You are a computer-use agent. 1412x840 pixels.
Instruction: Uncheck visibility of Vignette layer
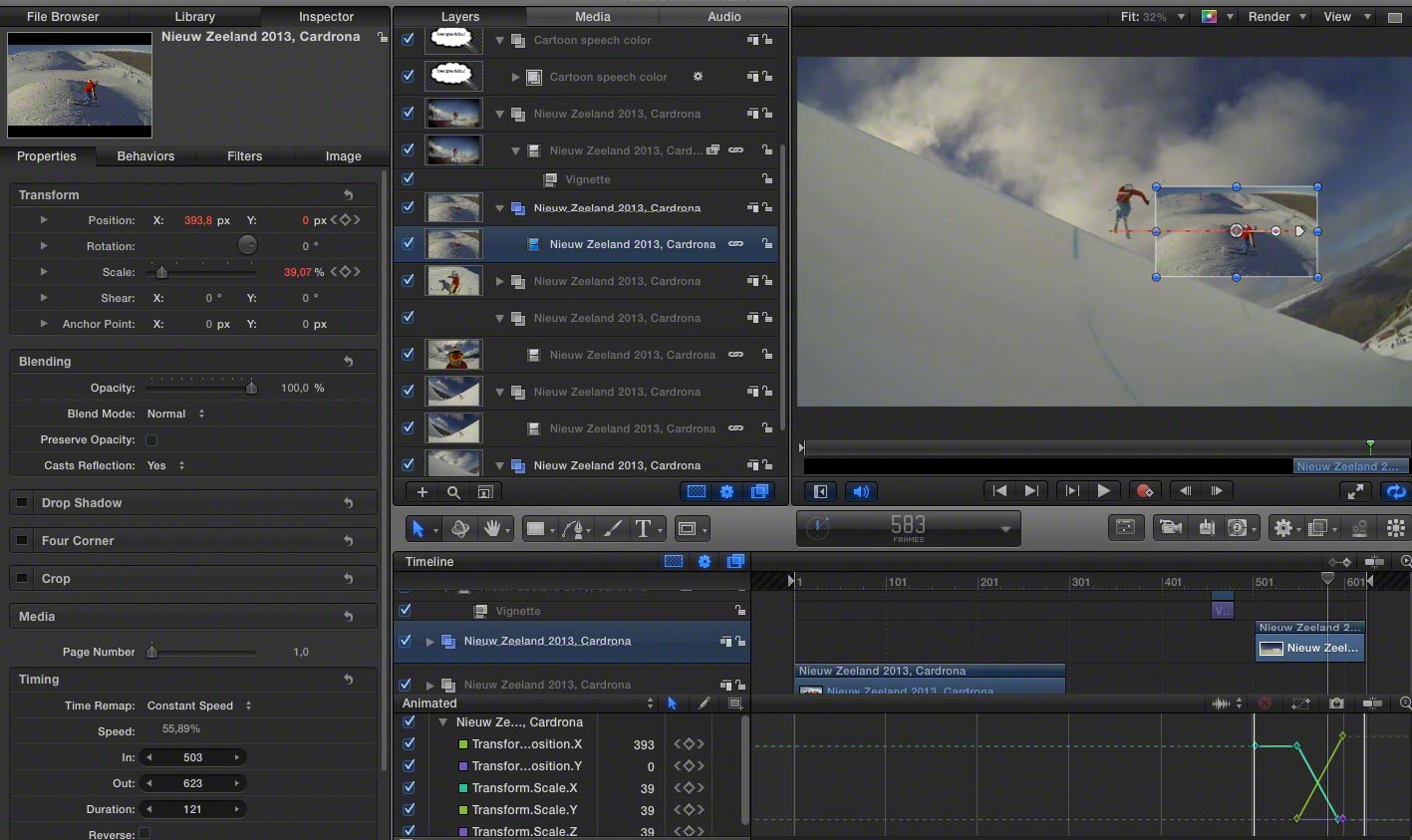[408, 179]
